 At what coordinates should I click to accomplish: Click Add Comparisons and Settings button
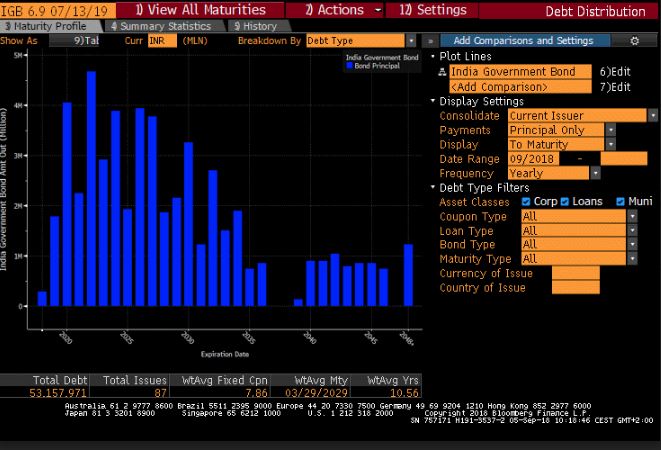525,41
